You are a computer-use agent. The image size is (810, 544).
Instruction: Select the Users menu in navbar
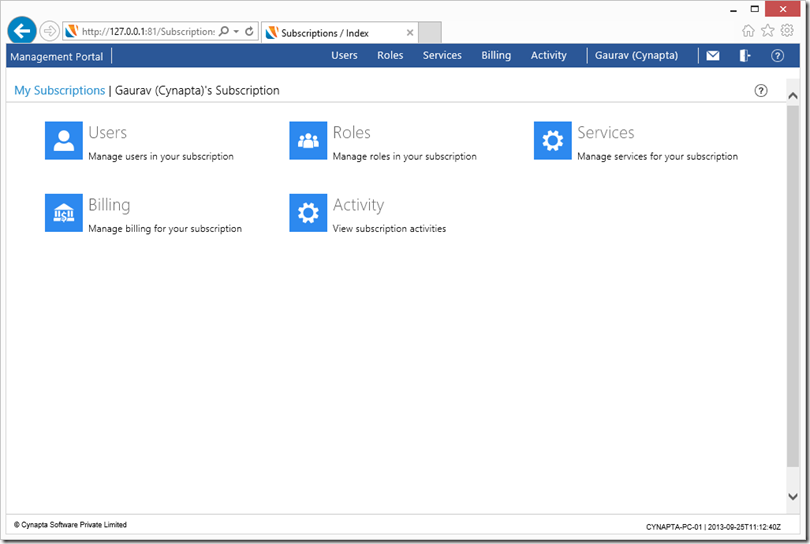(x=344, y=55)
